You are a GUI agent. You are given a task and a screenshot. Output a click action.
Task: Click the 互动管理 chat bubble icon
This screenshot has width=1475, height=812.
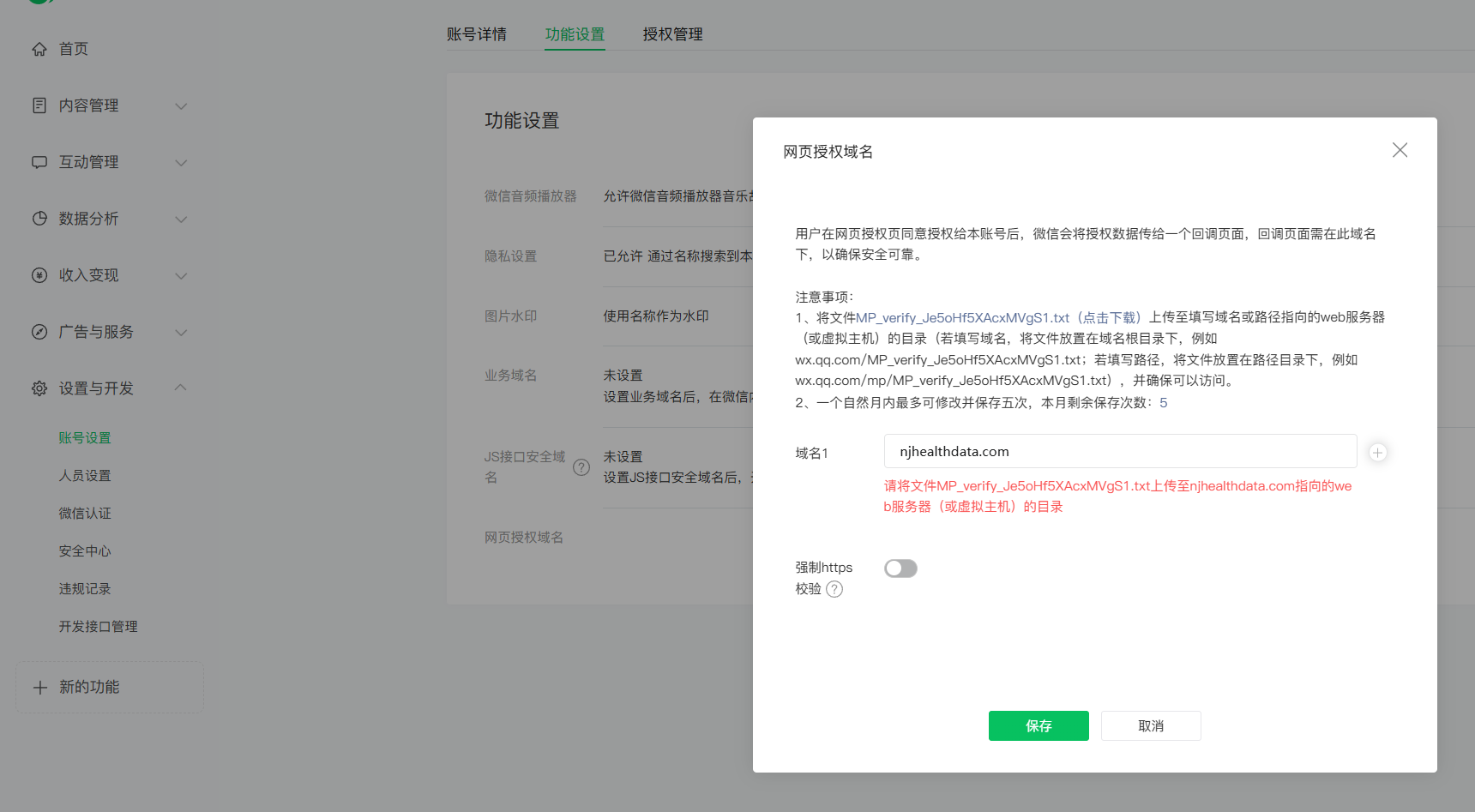(39, 162)
